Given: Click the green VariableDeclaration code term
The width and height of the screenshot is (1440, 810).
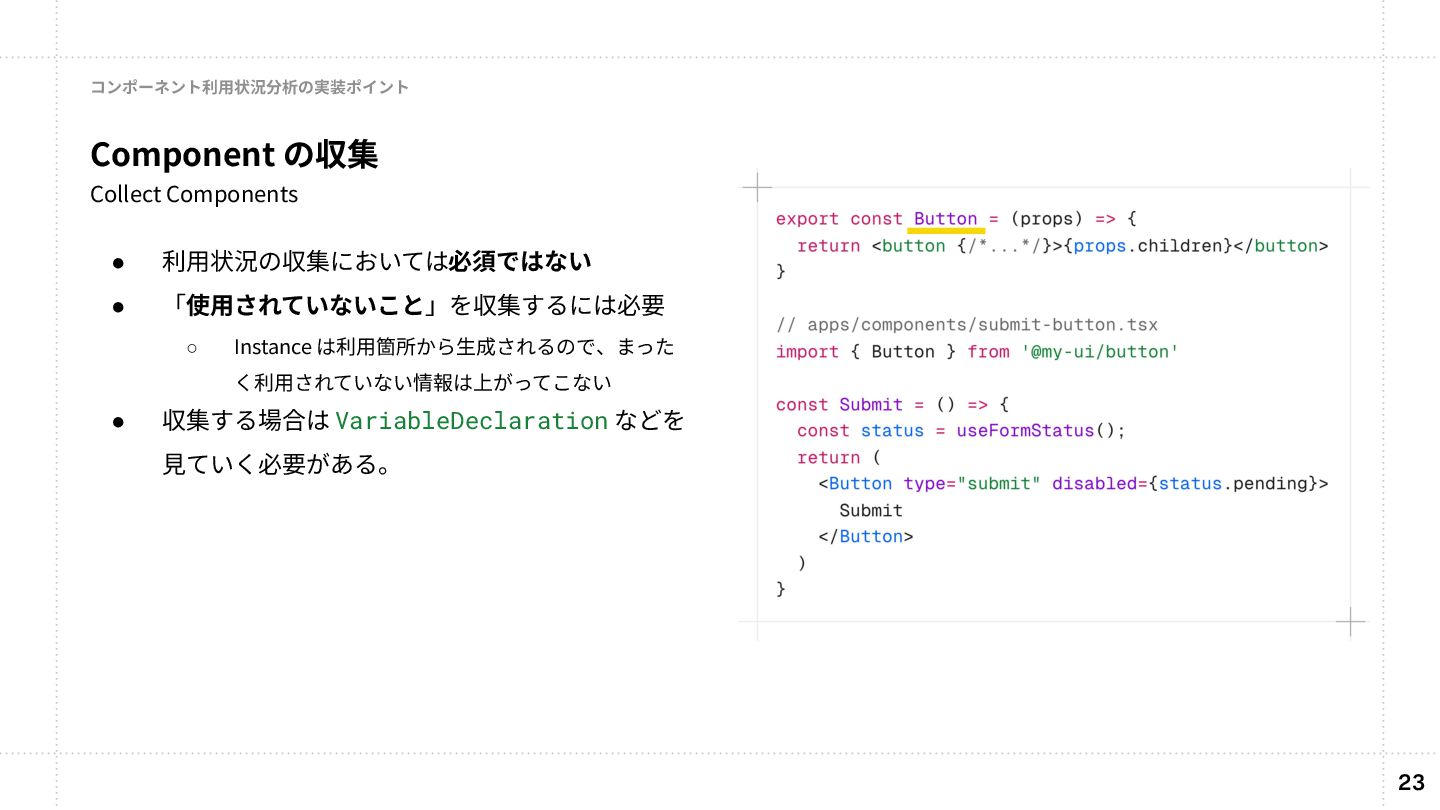Looking at the screenshot, I should pyautogui.click(x=471, y=421).
